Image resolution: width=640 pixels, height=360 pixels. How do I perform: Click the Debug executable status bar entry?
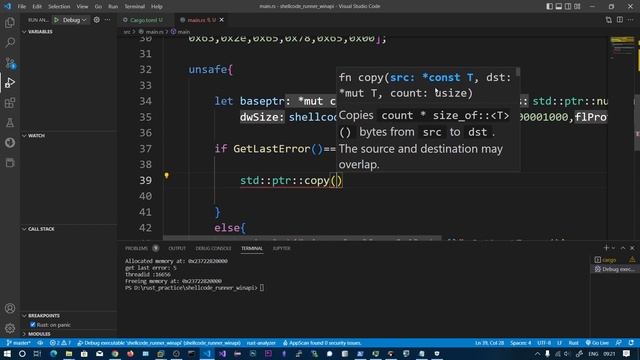[x=159, y=343]
